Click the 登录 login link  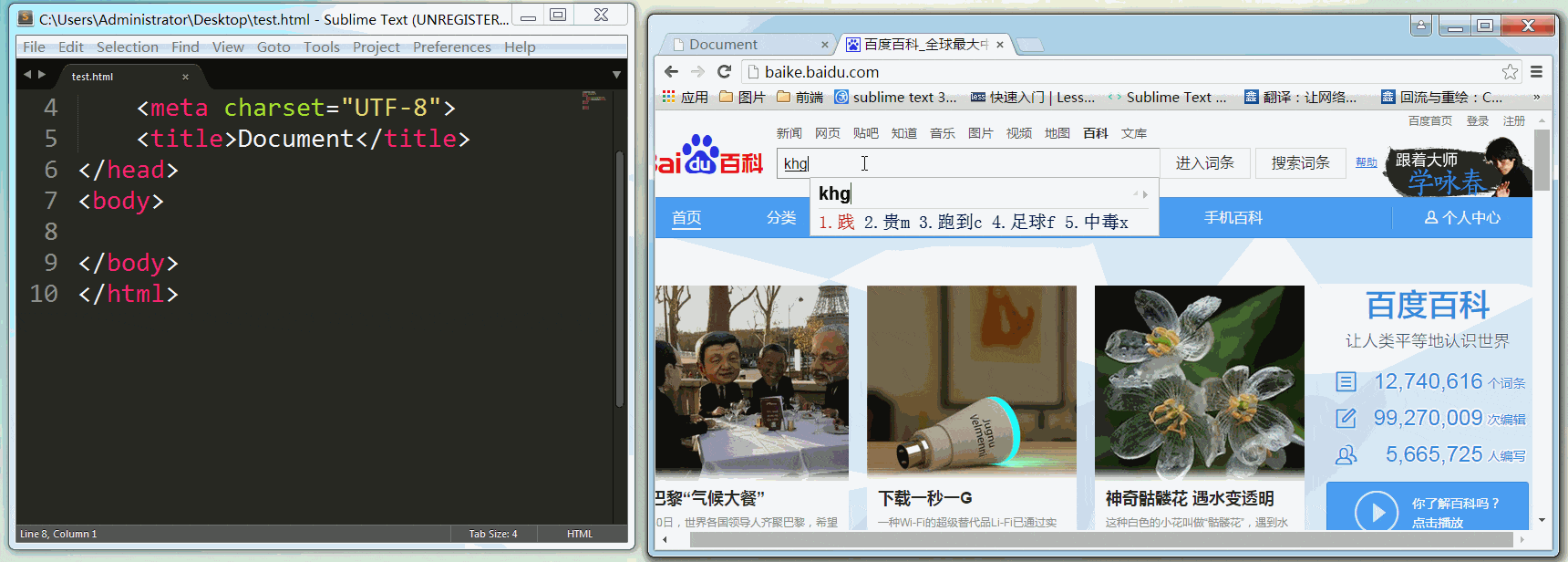(1478, 120)
